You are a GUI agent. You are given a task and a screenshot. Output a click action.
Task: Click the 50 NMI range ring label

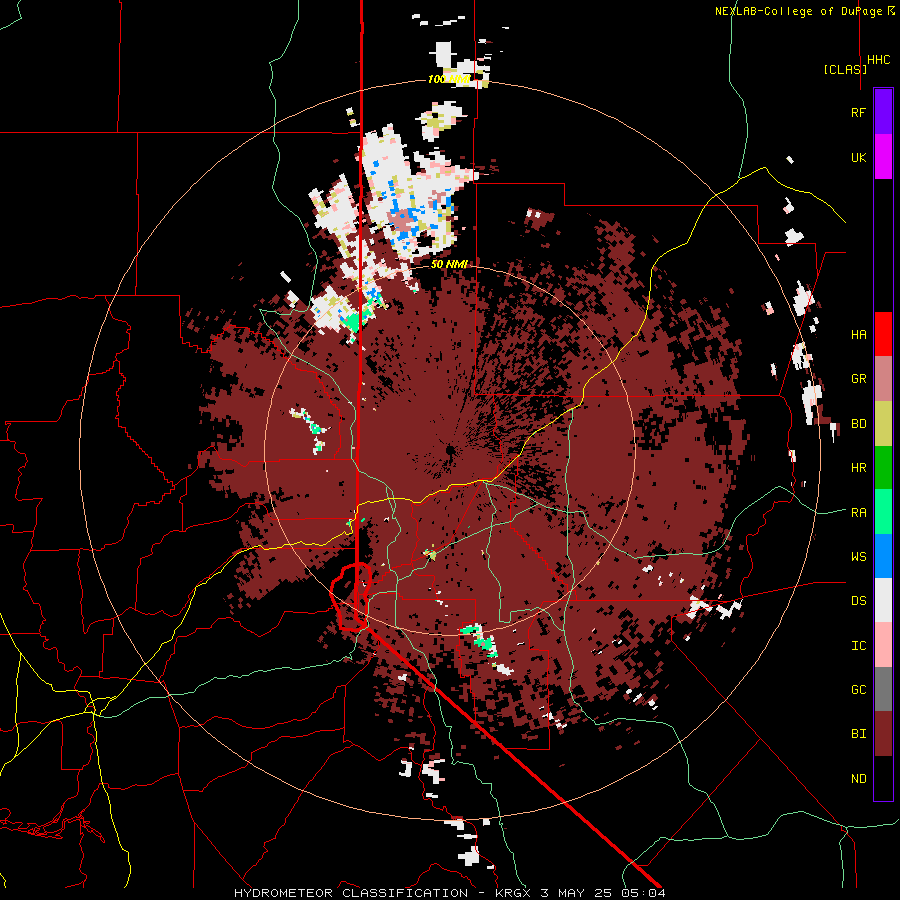coord(449,264)
